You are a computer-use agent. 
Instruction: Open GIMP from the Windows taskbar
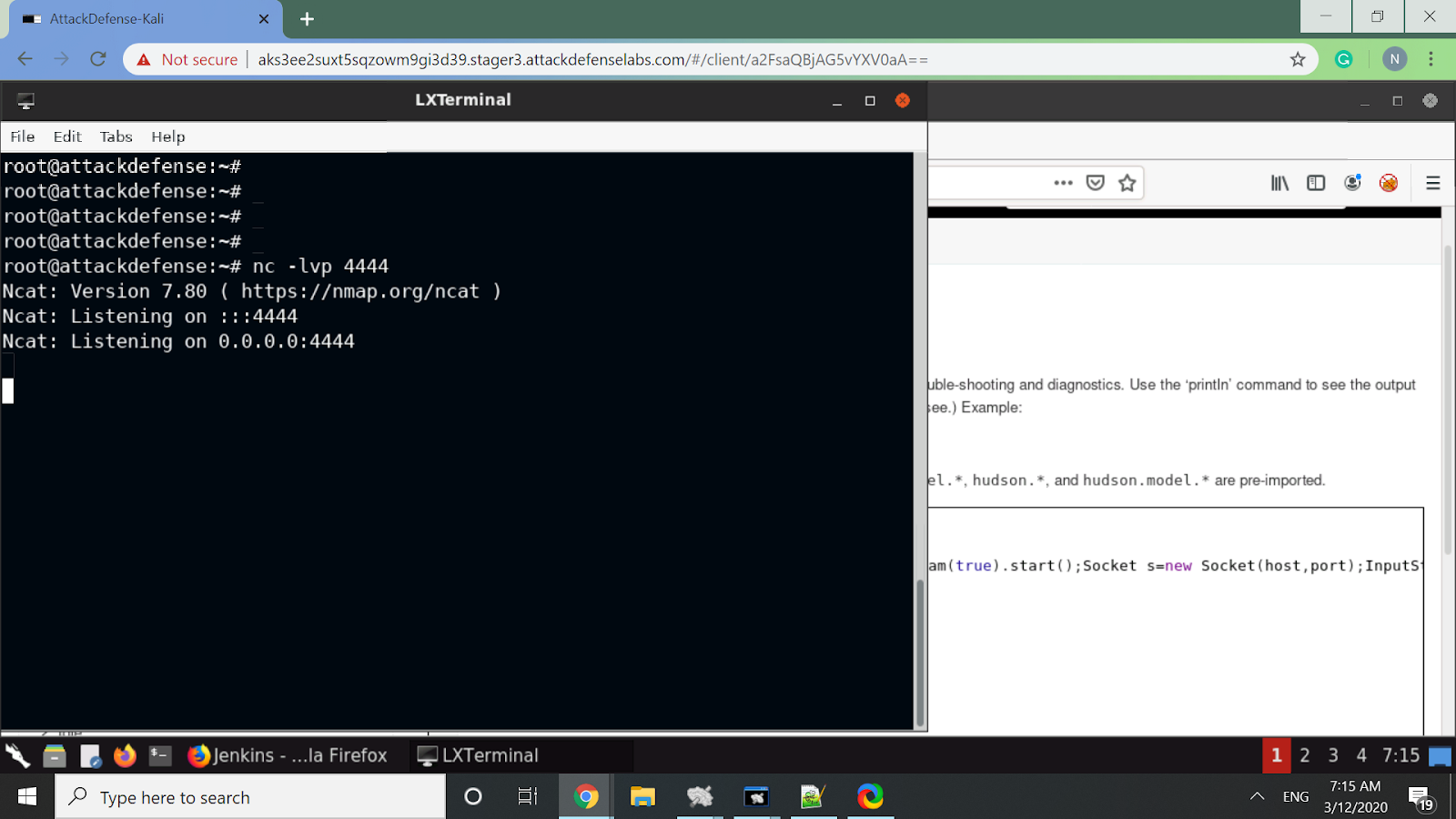(813, 796)
